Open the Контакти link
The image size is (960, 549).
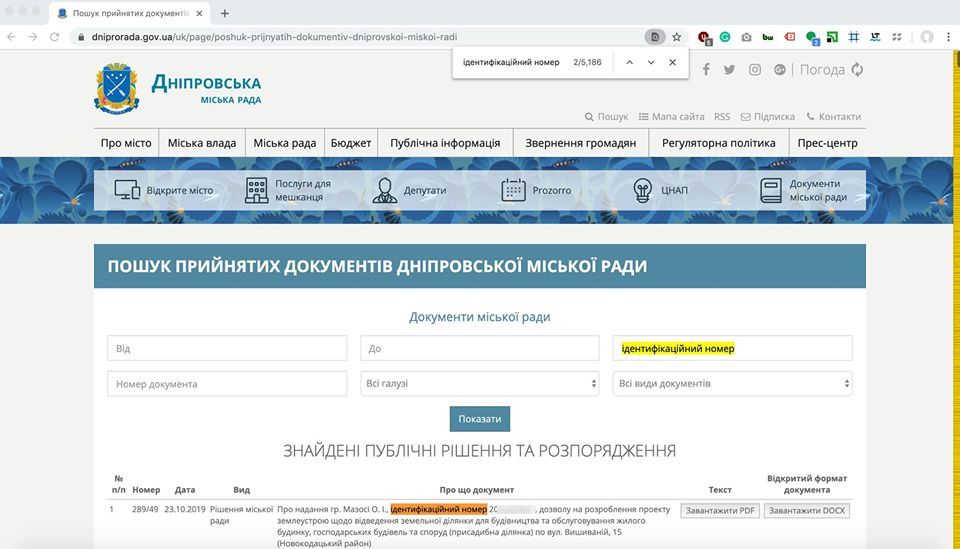pyautogui.click(x=833, y=116)
